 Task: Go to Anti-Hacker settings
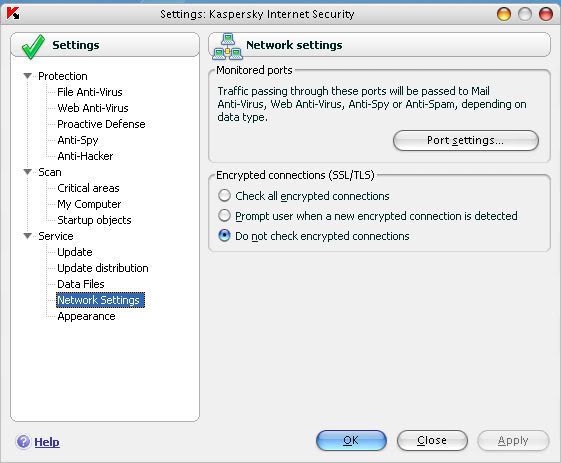point(85,156)
